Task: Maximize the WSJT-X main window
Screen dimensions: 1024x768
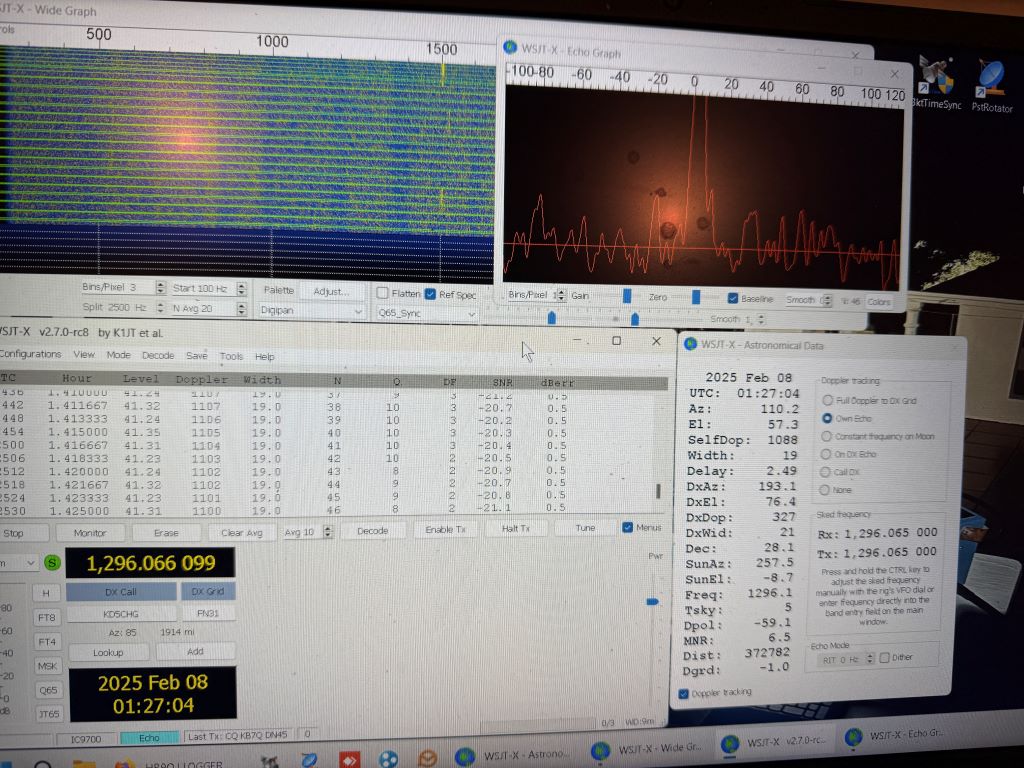Action: pyautogui.click(x=616, y=341)
